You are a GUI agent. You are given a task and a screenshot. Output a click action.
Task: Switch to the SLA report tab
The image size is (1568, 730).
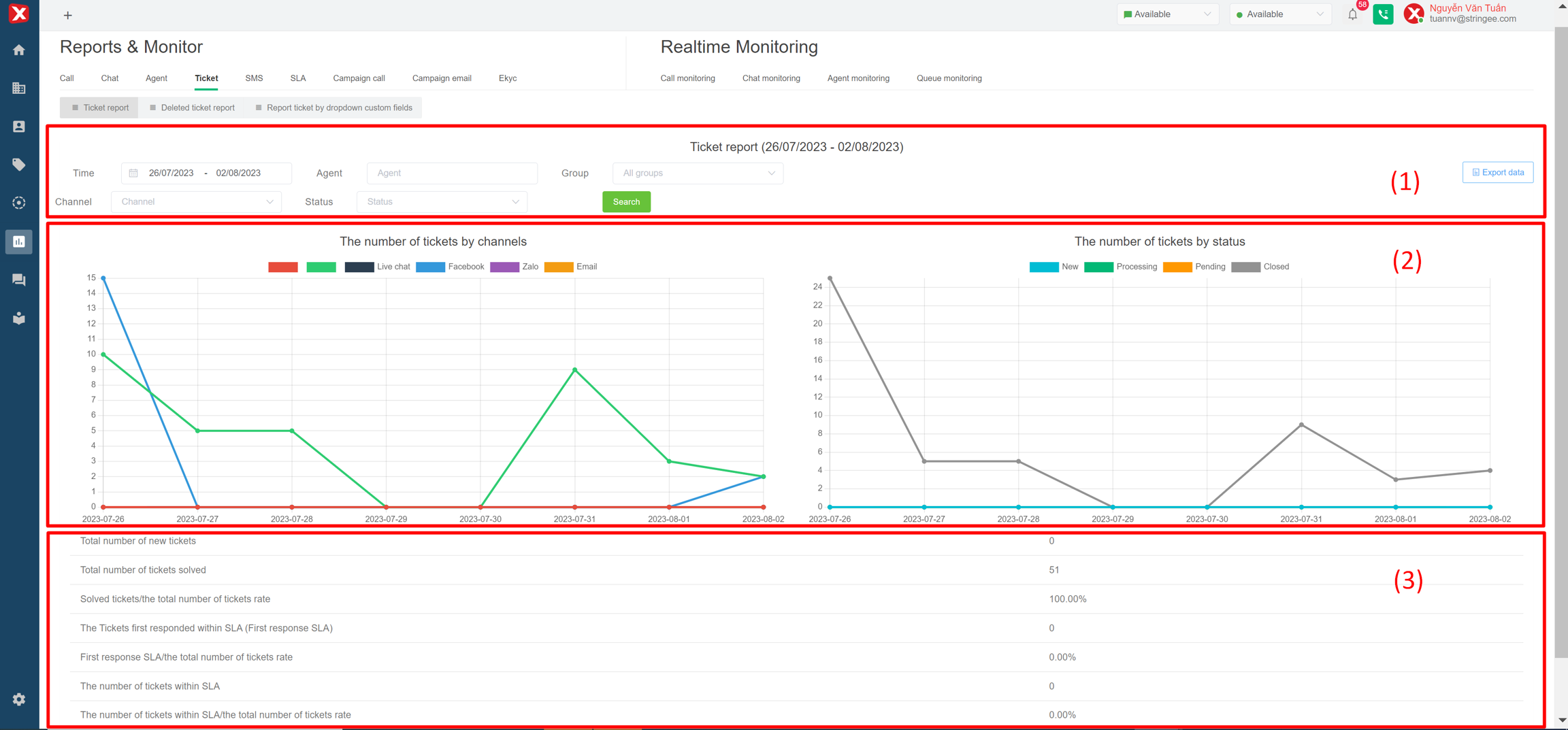[x=297, y=78]
